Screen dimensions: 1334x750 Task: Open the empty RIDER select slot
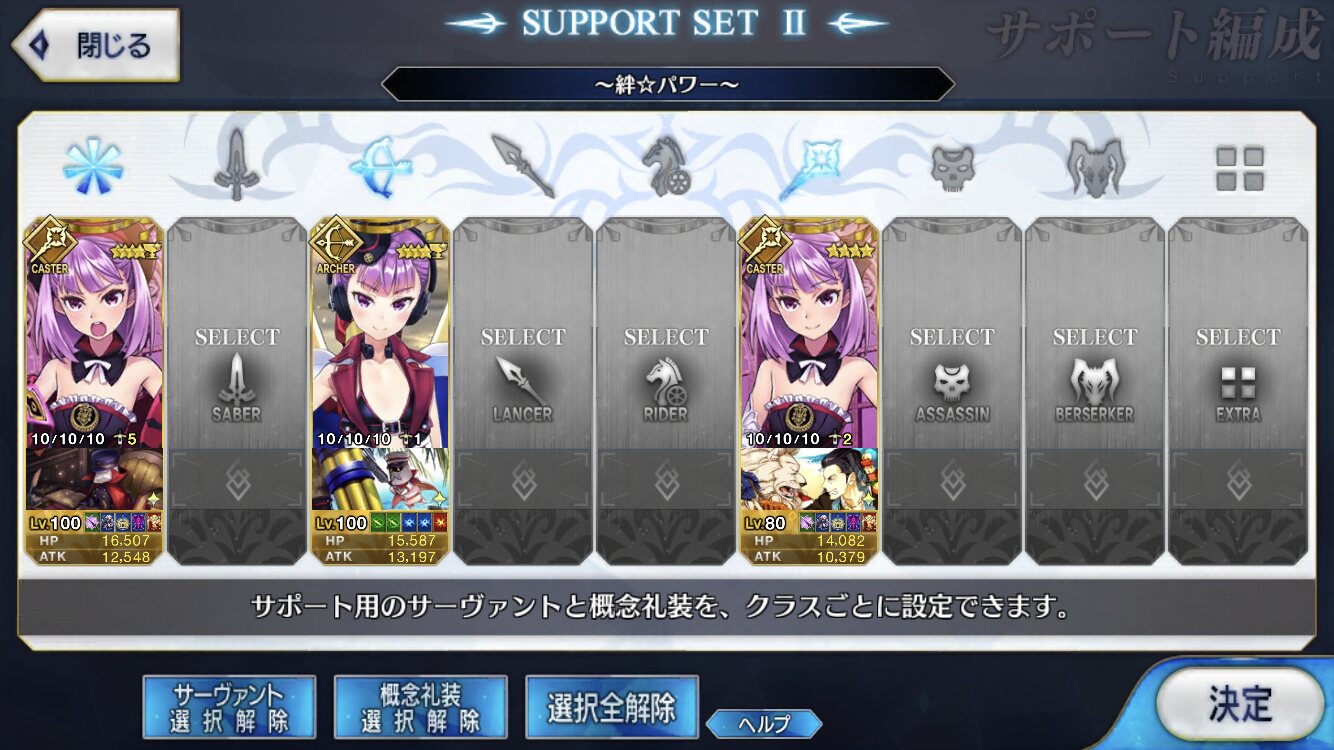click(666, 391)
